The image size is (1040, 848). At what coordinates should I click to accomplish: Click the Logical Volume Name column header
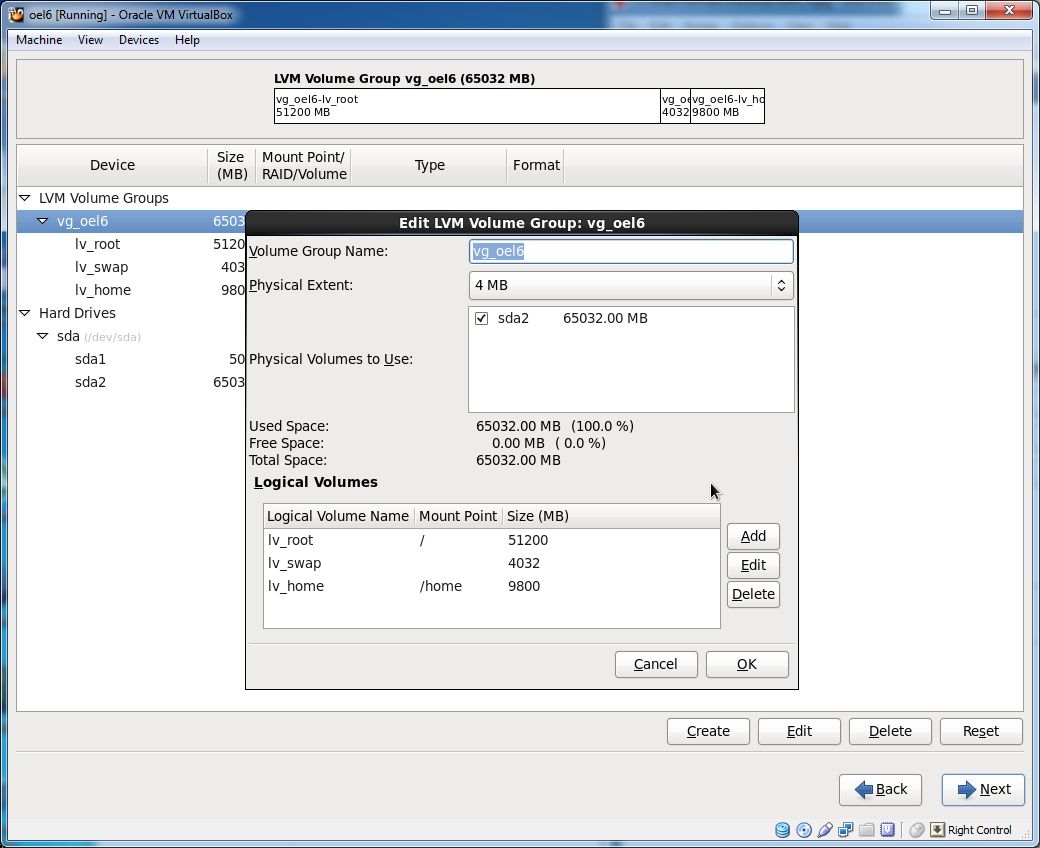[x=338, y=516]
